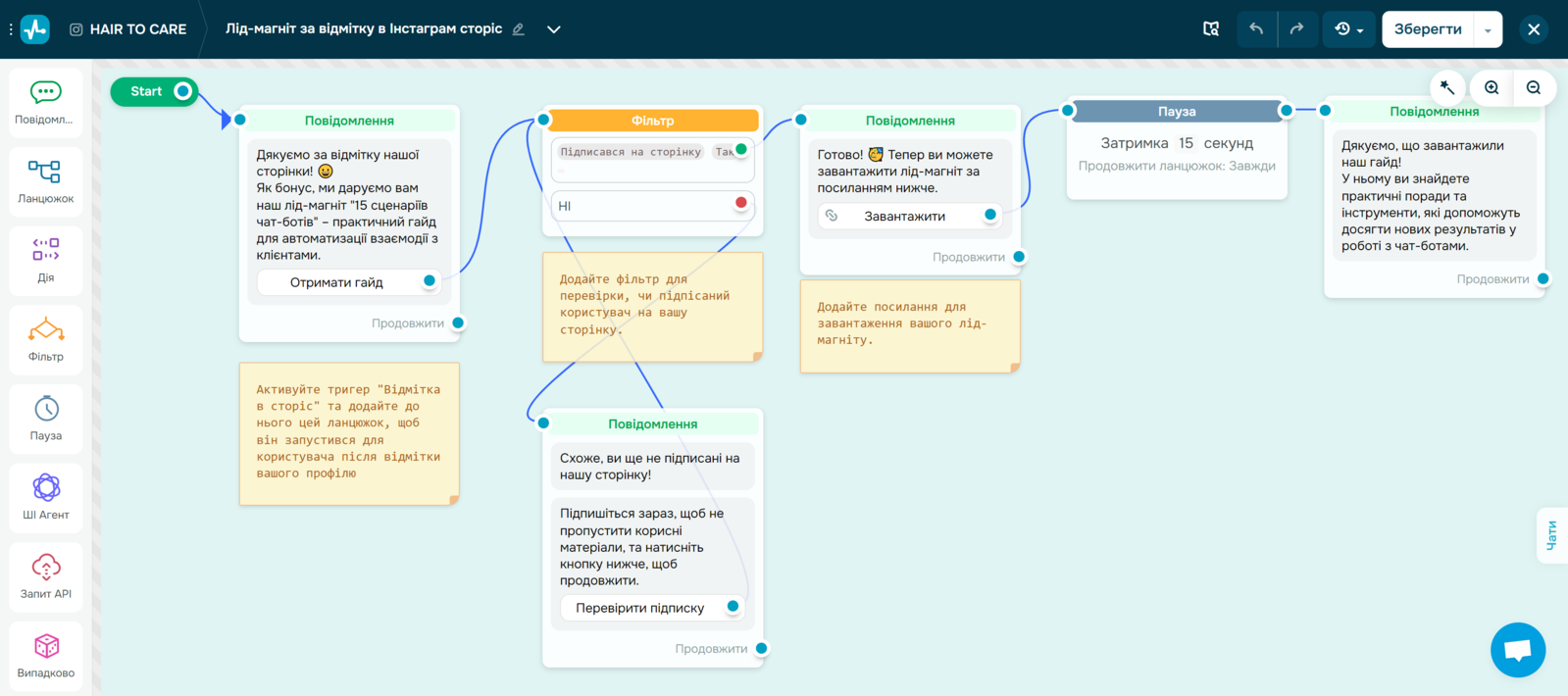Choose the Дія action block
The width and height of the screenshot is (1568, 696).
coord(45,260)
